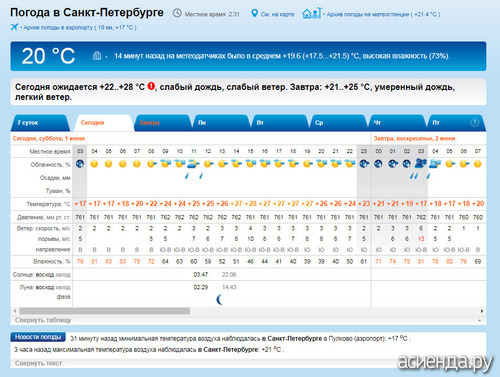Click the cloudiness icon under hour 17
Viewport: 500px width, 377px height.
(x=279, y=163)
